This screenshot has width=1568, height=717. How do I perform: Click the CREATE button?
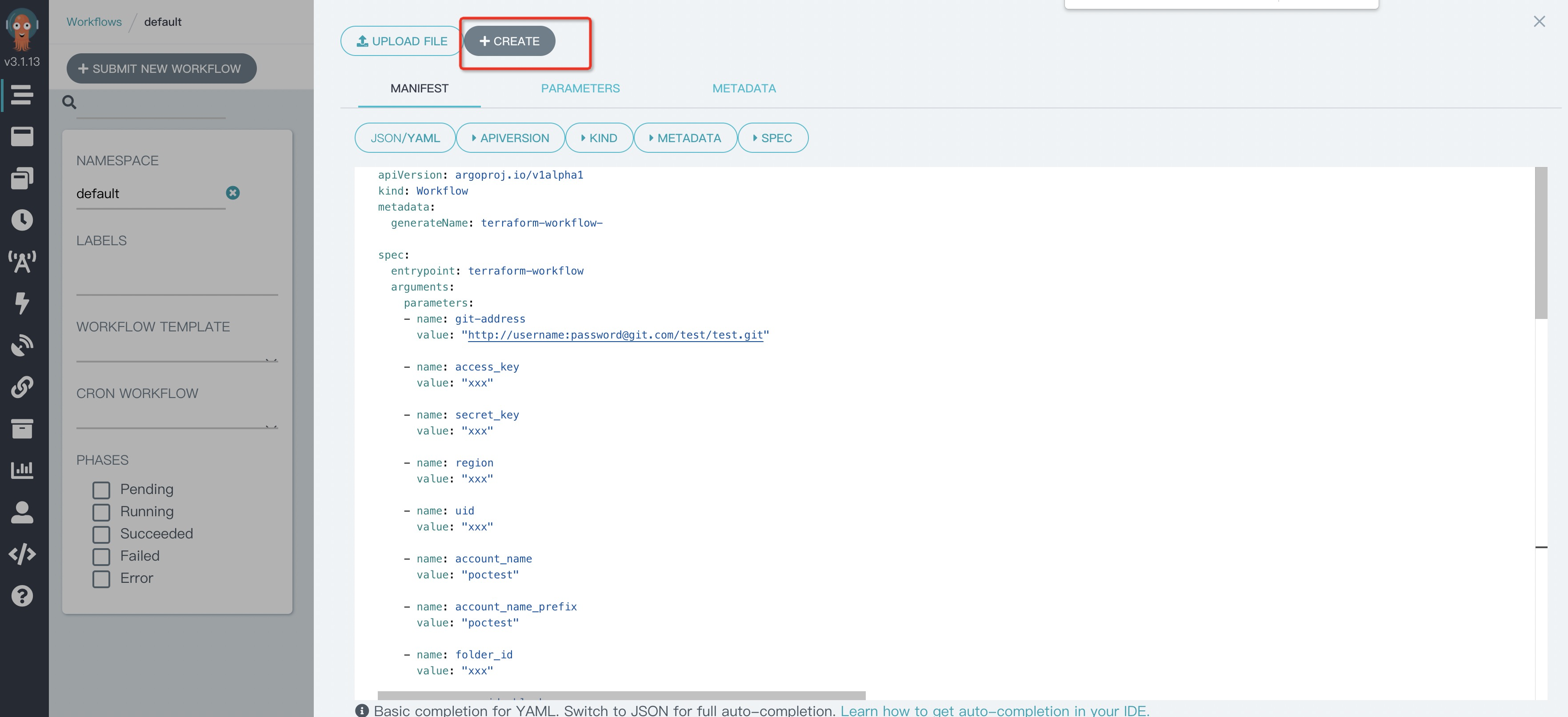(x=509, y=41)
